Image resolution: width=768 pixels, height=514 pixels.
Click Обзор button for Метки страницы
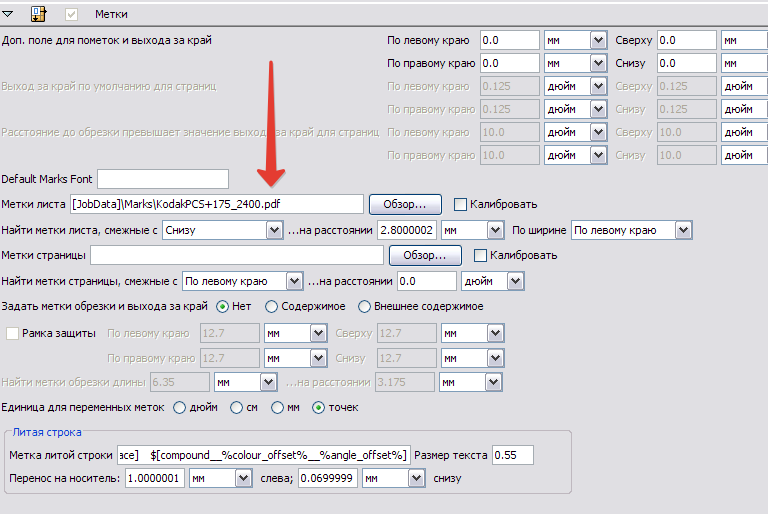coord(425,255)
